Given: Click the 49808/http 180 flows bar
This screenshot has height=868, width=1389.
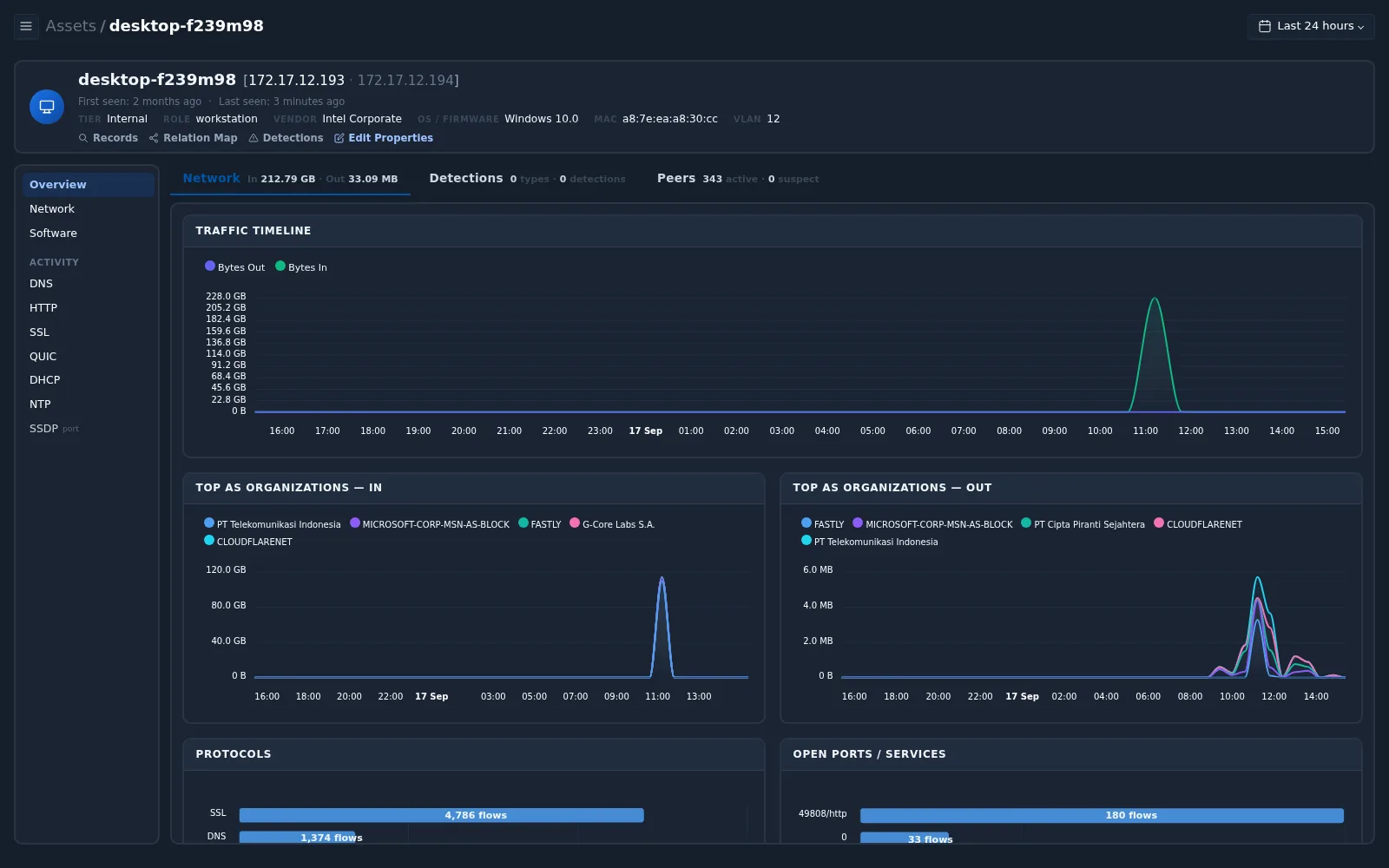Looking at the screenshot, I should click(x=1102, y=815).
